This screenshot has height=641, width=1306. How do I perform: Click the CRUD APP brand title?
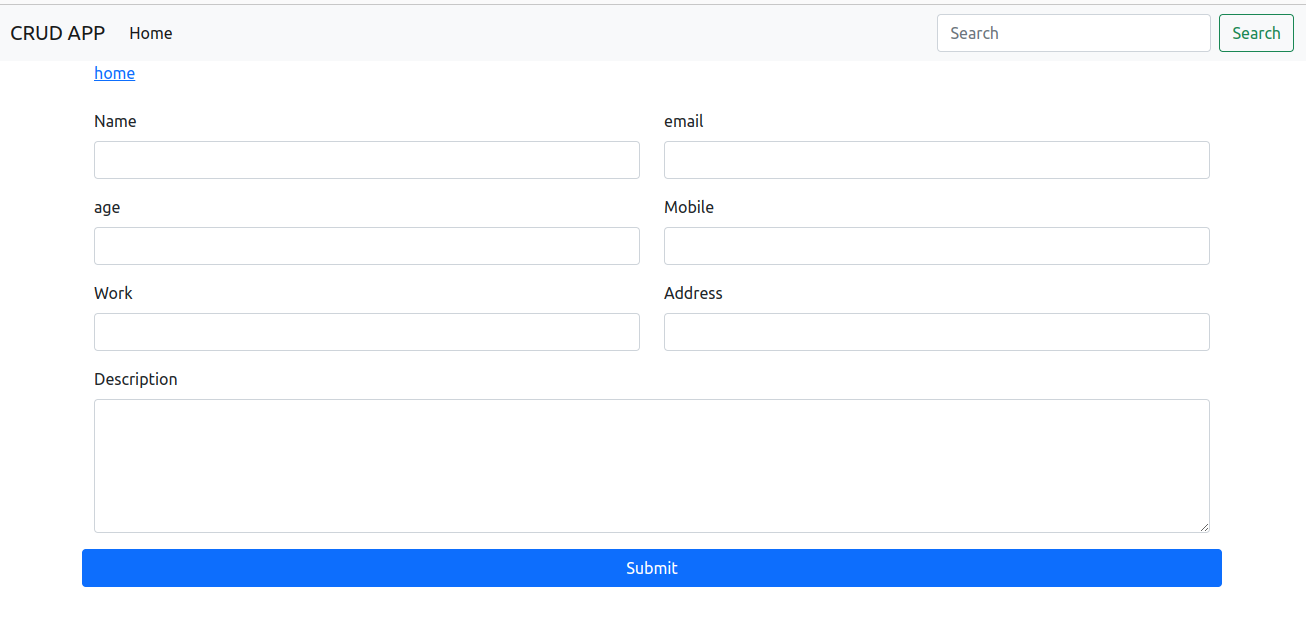pos(57,33)
